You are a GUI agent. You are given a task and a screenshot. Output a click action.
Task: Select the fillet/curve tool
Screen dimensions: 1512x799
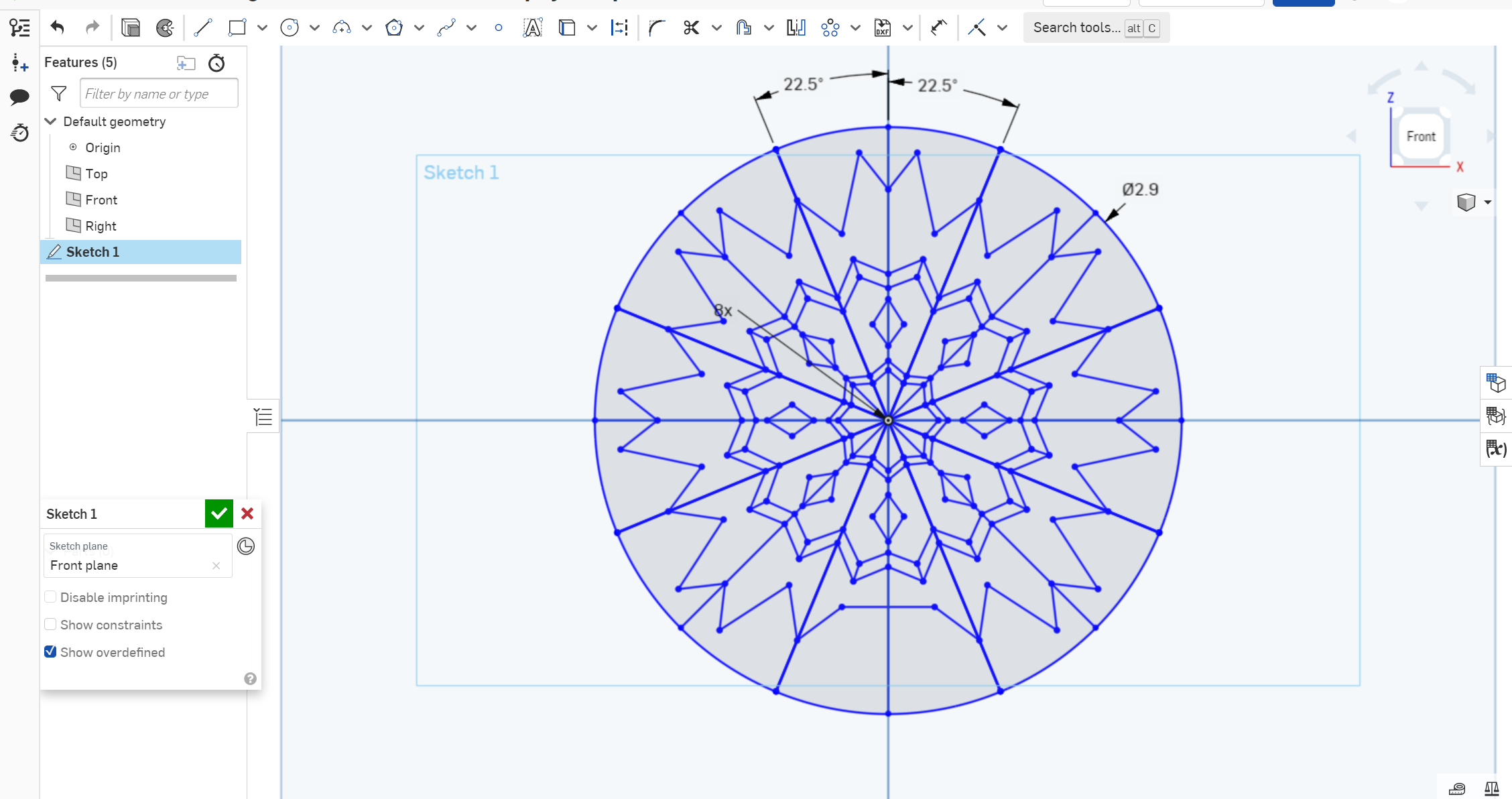[x=657, y=28]
